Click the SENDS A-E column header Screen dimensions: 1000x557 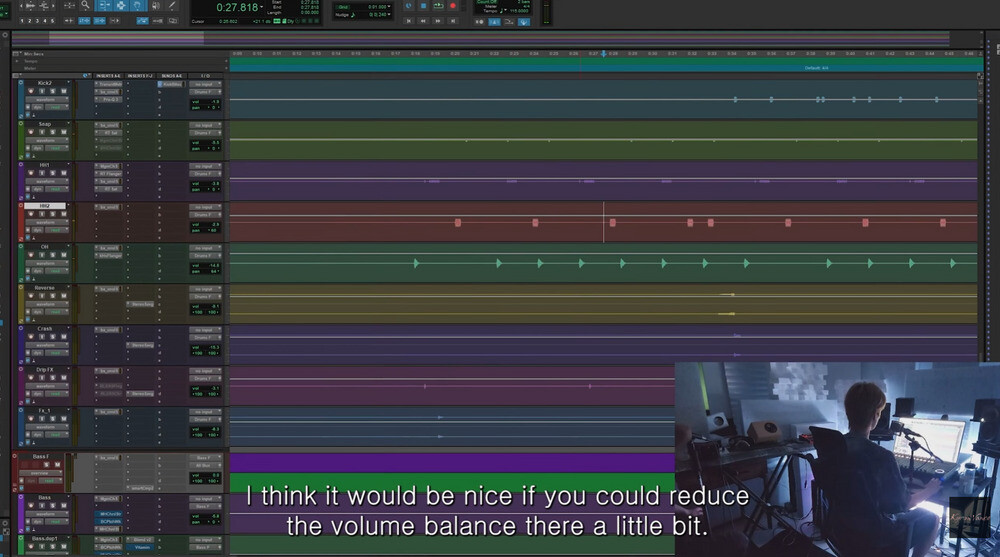(x=171, y=75)
